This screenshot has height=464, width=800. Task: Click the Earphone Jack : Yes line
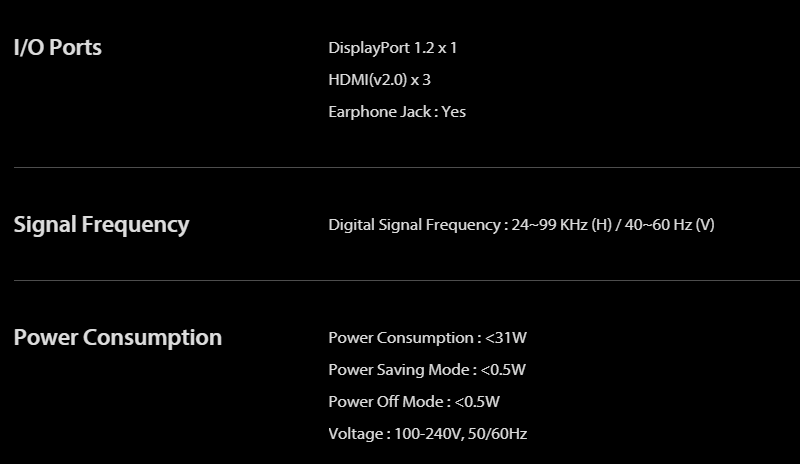coord(397,112)
